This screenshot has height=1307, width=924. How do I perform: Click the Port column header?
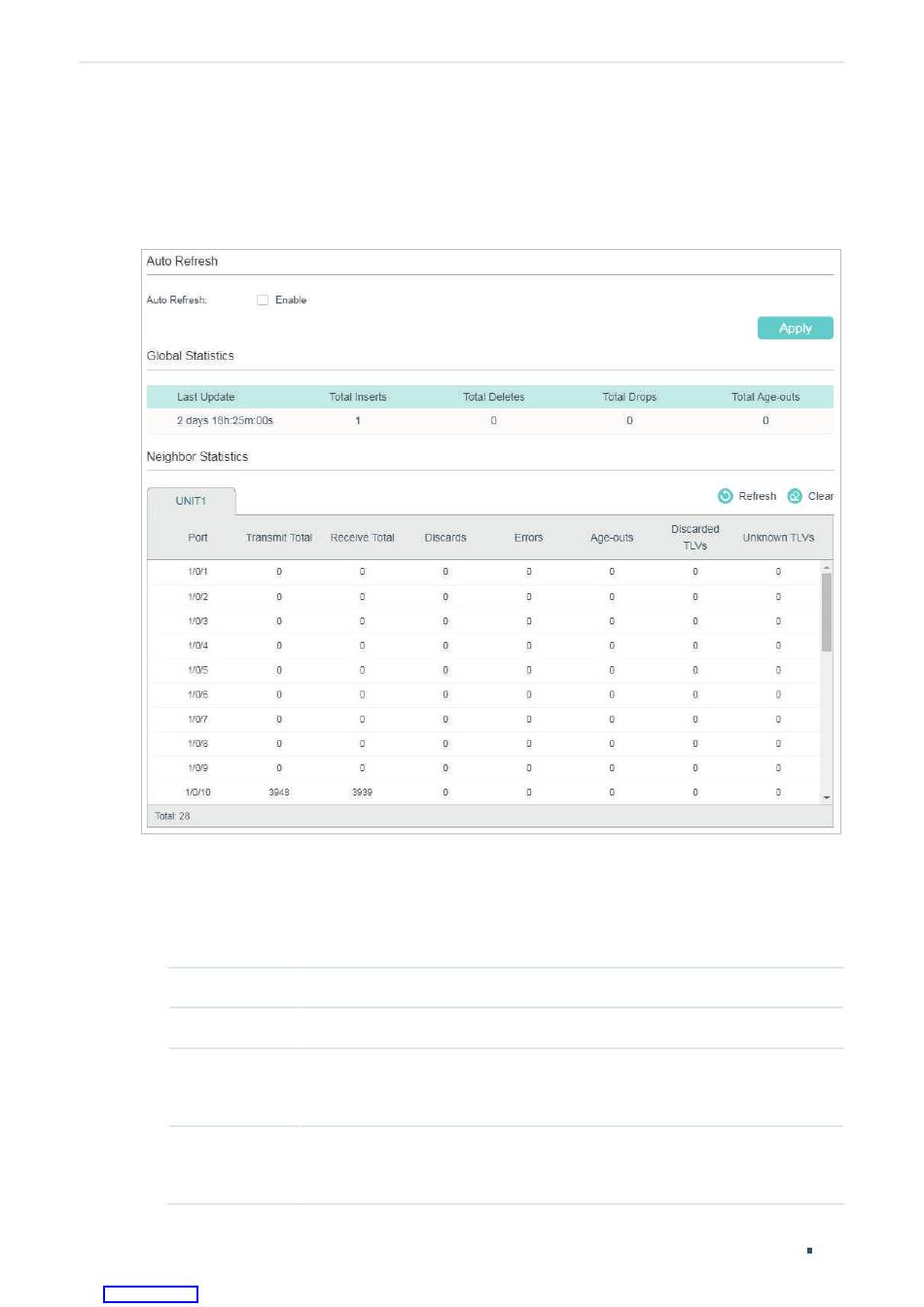197,538
